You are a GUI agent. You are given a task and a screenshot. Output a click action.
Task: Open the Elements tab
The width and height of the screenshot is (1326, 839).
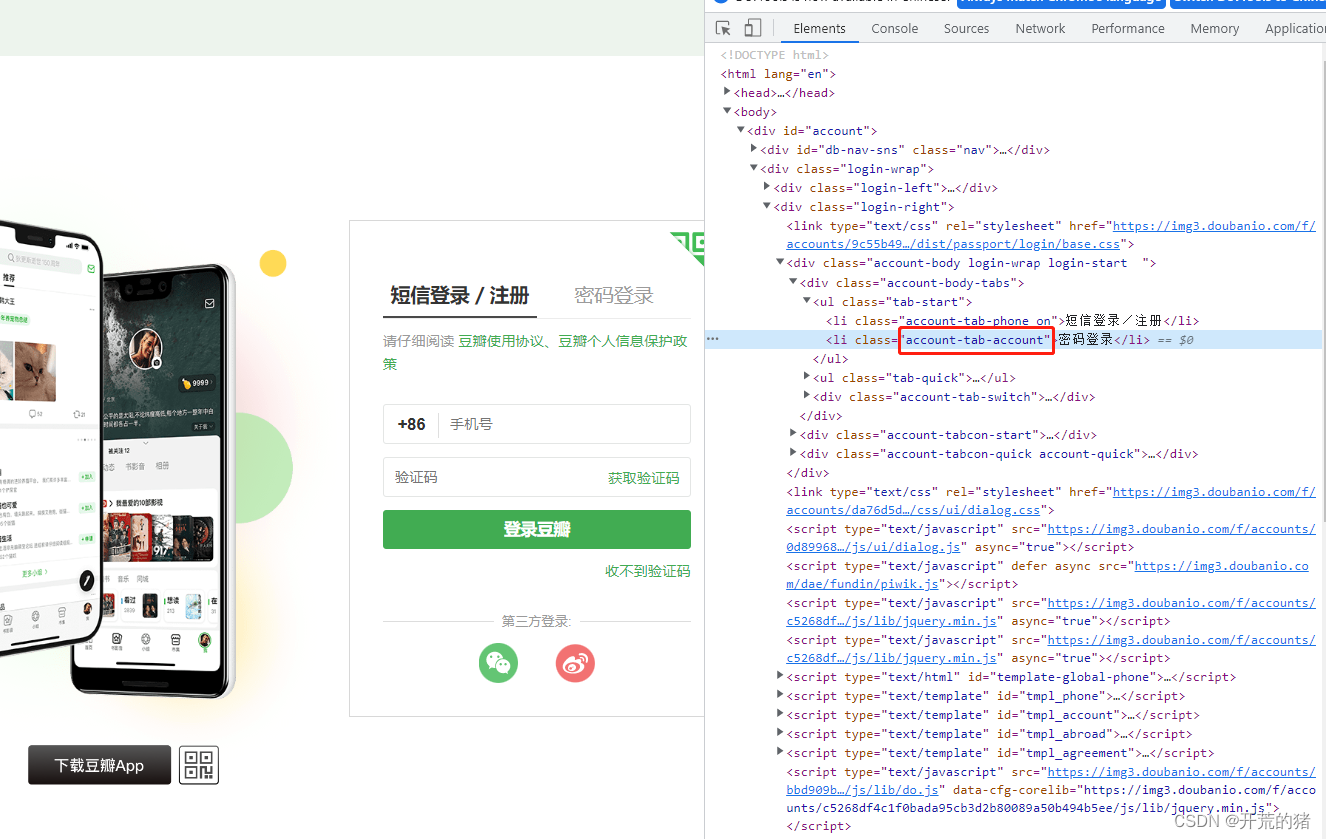(819, 28)
